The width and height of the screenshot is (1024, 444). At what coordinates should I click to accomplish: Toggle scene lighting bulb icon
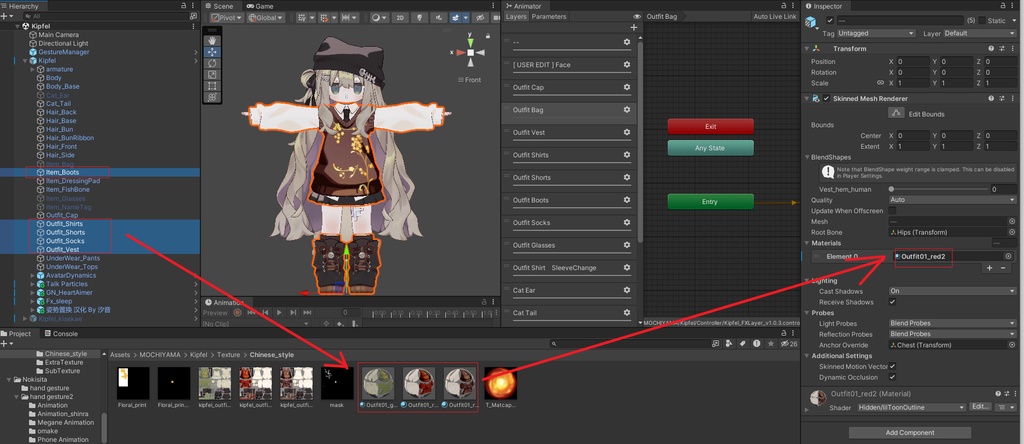tap(419, 18)
